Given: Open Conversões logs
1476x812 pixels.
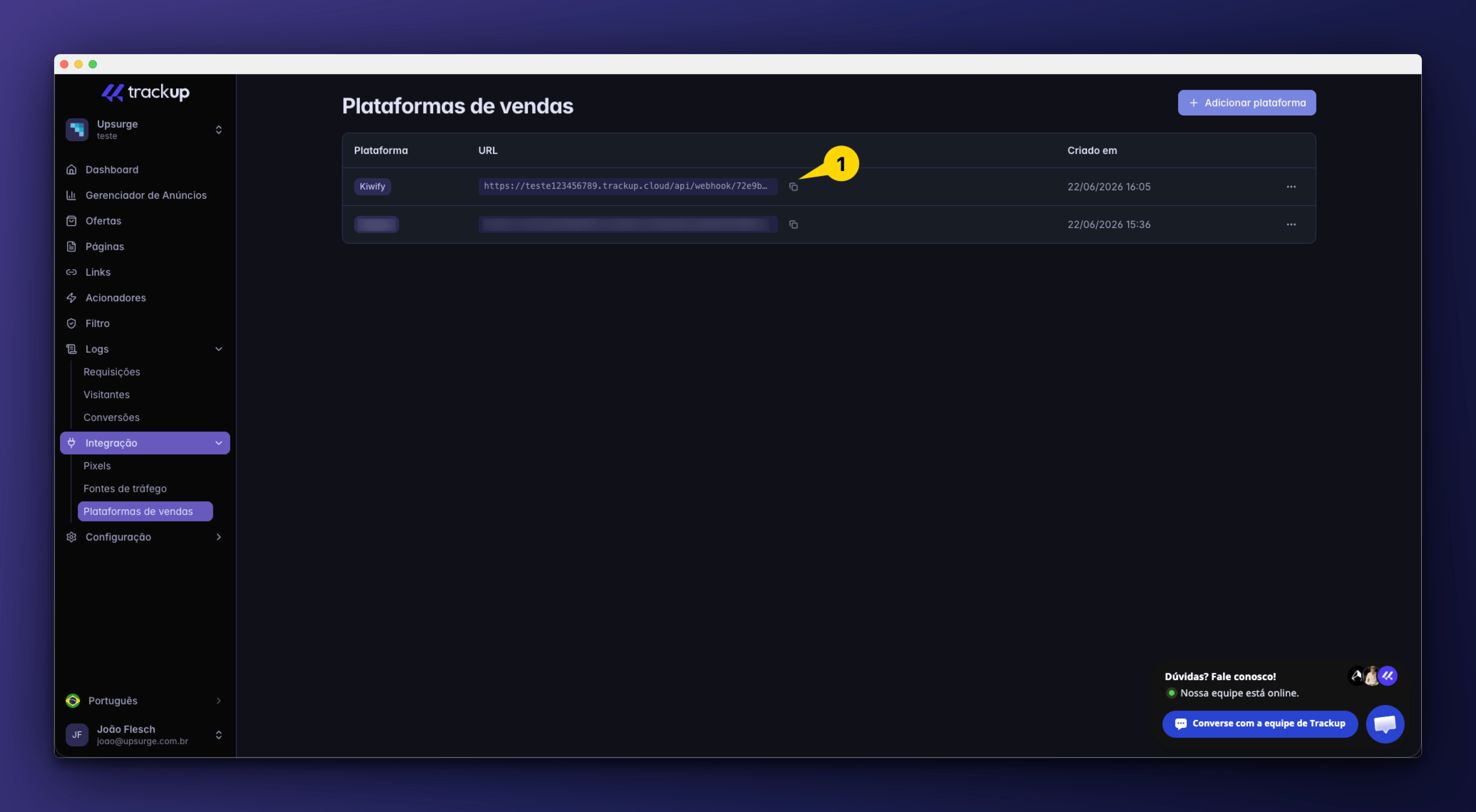Looking at the screenshot, I should (111, 418).
